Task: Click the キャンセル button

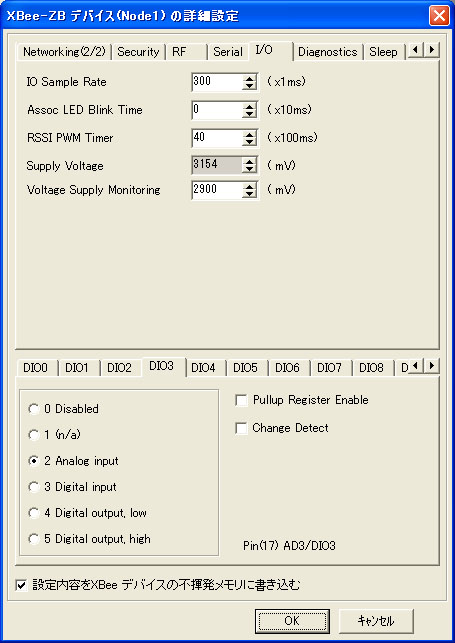Action: coord(376,621)
